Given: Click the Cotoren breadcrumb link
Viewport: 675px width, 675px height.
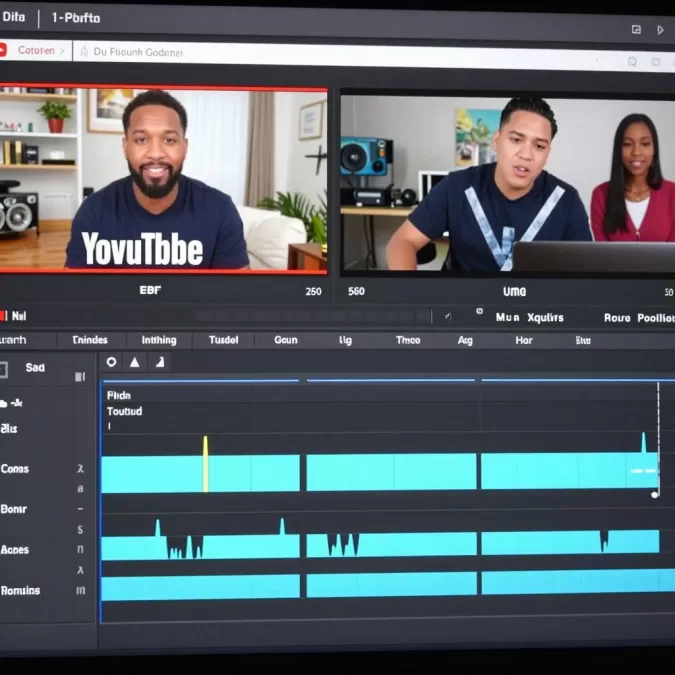Looking at the screenshot, I should pos(36,50).
